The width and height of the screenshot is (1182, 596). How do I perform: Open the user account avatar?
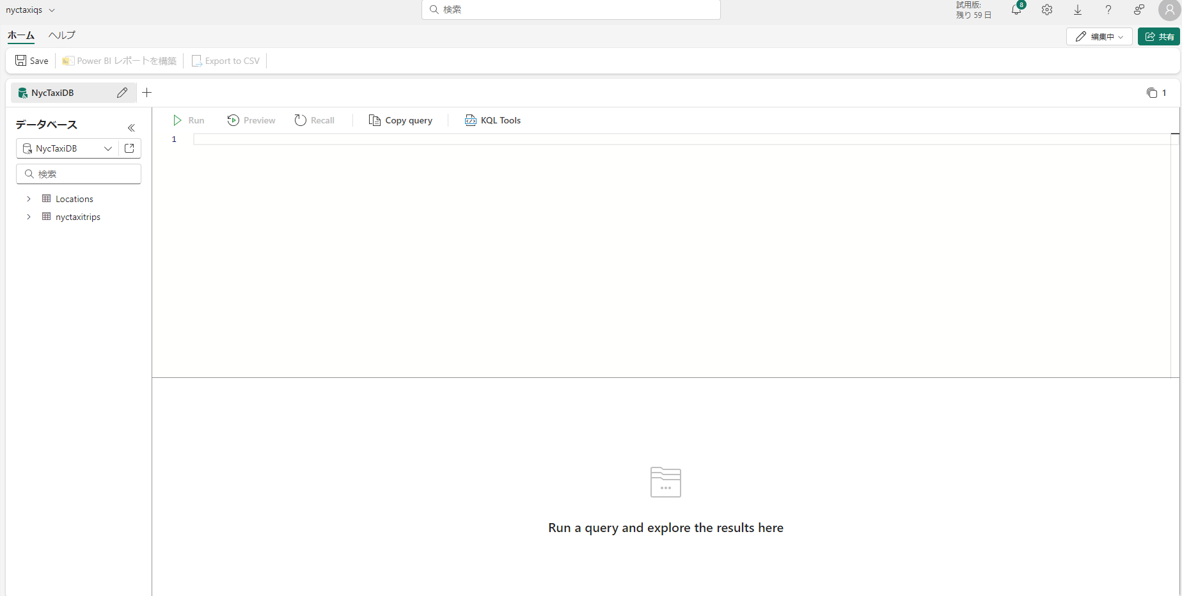point(1169,10)
